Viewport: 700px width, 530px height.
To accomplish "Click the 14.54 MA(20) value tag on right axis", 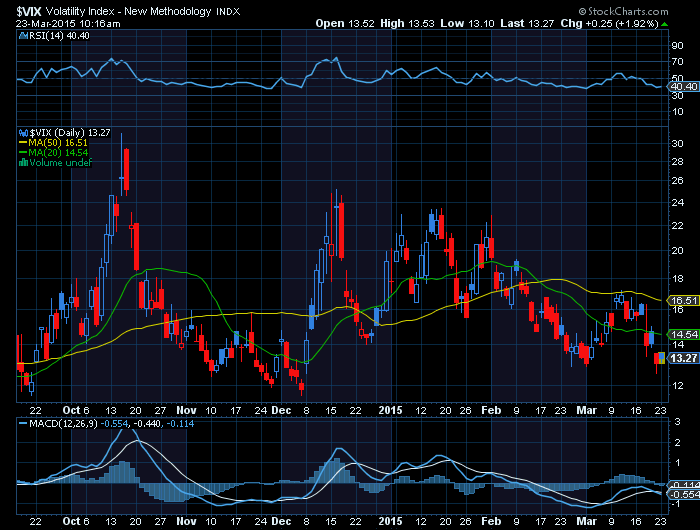I will pos(682,334).
